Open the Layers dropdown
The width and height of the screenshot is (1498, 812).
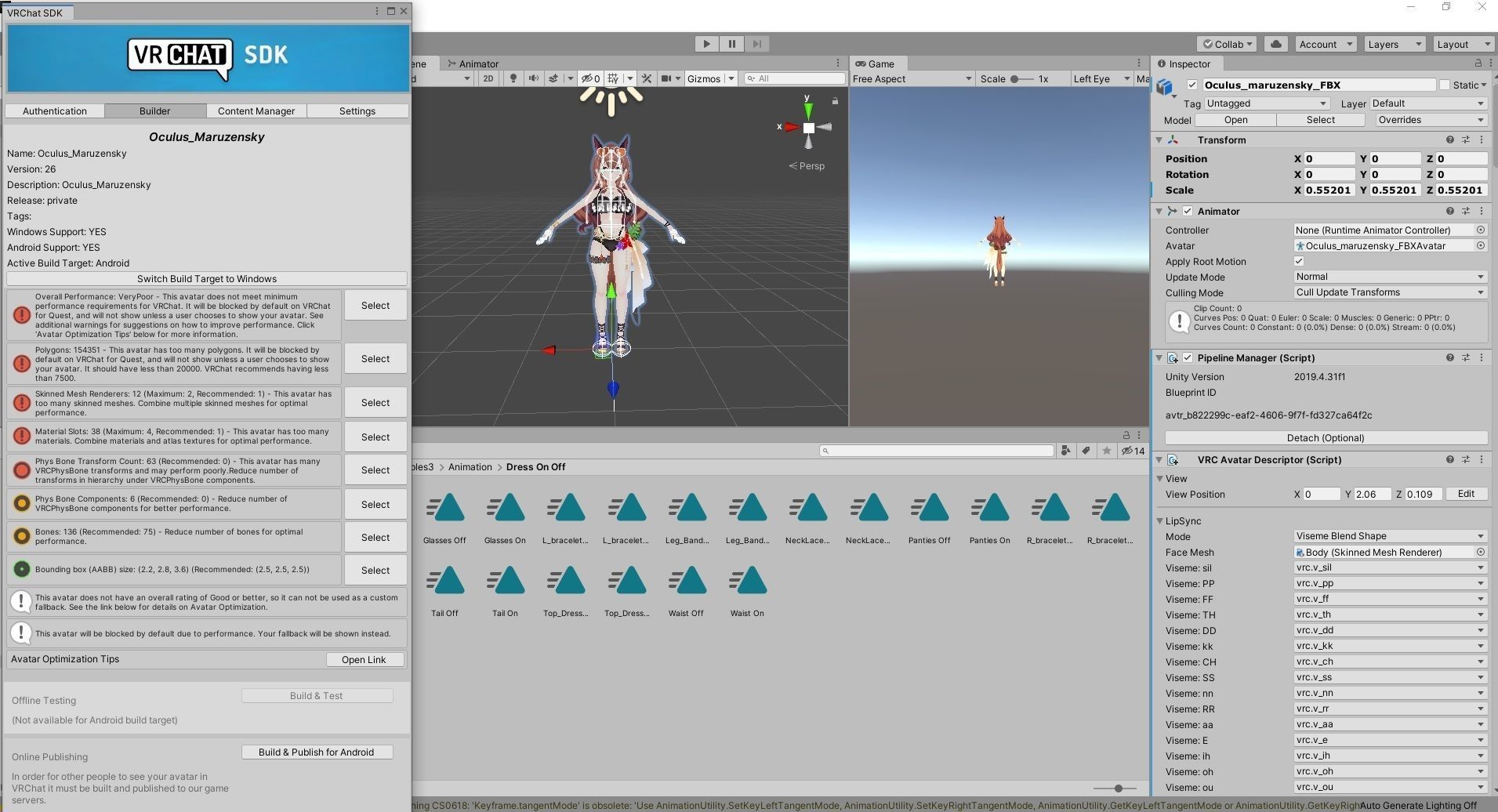pyautogui.click(x=1394, y=44)
